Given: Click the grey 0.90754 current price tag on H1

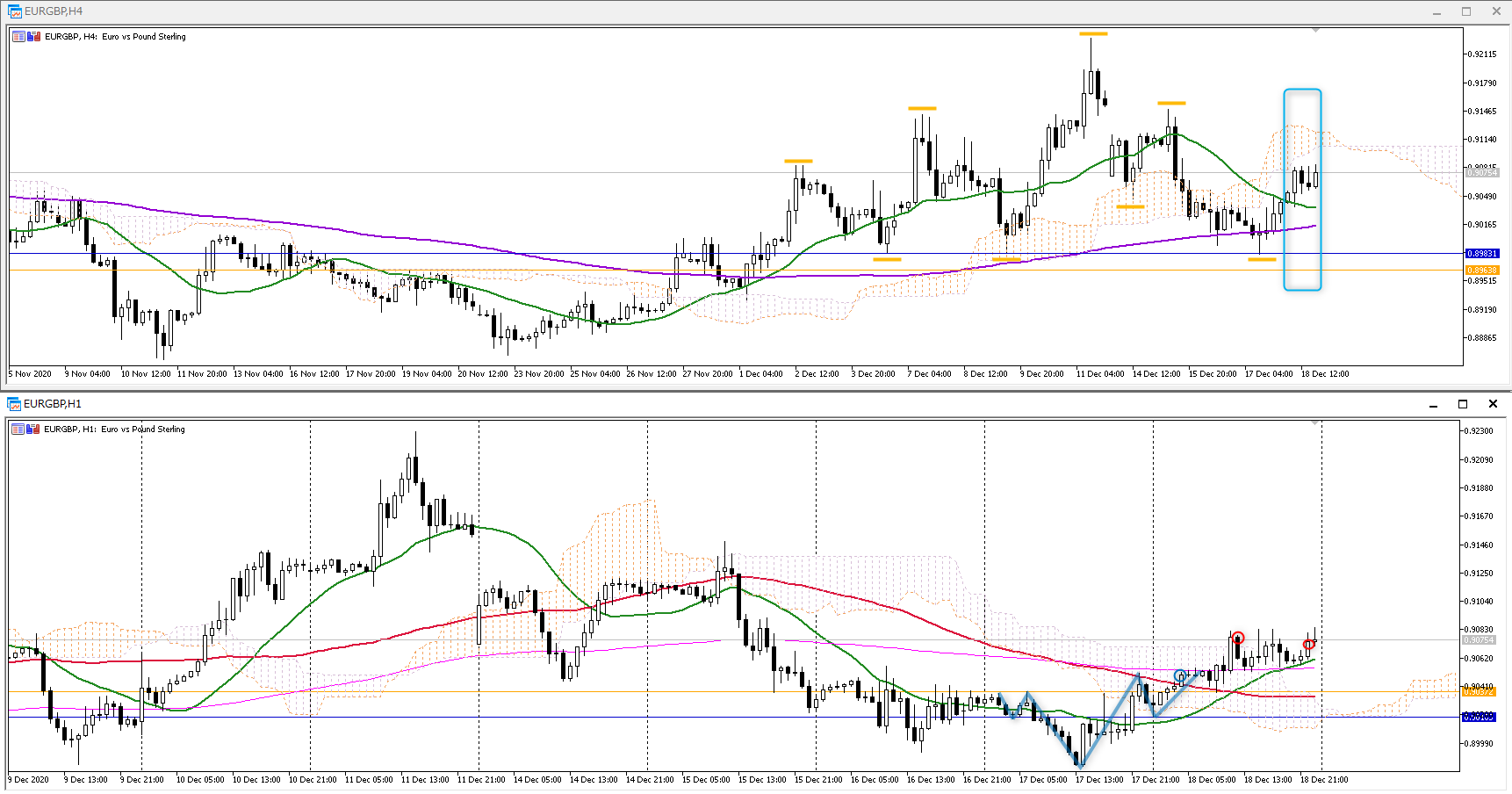Looking at the screenshot, I should click(1479, 640).
